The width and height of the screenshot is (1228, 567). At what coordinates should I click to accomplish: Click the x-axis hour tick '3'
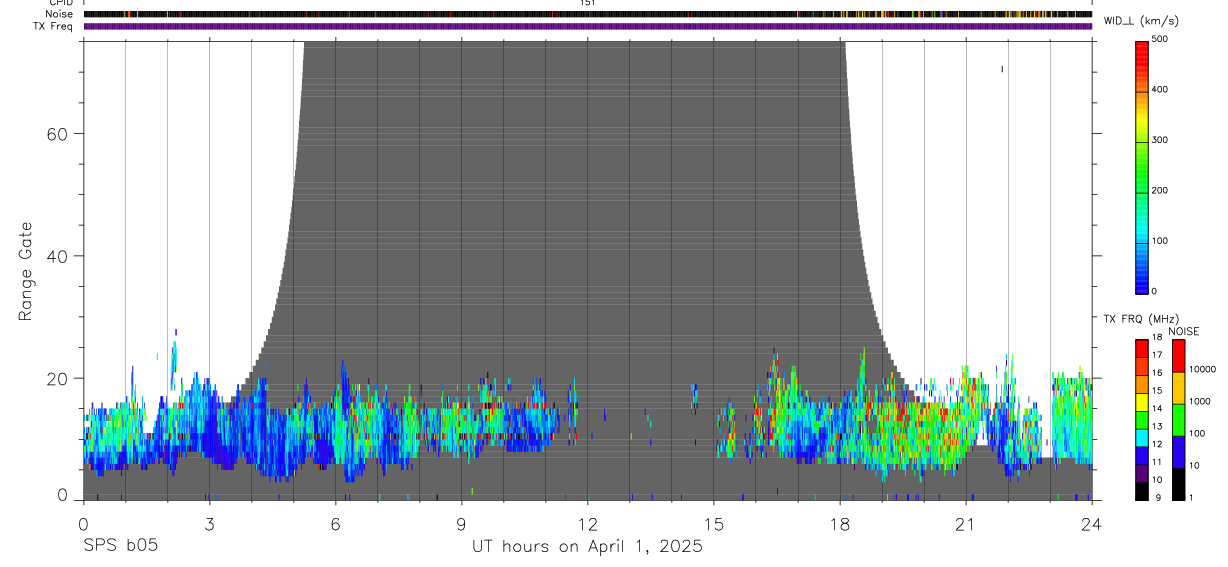[209, 523]
